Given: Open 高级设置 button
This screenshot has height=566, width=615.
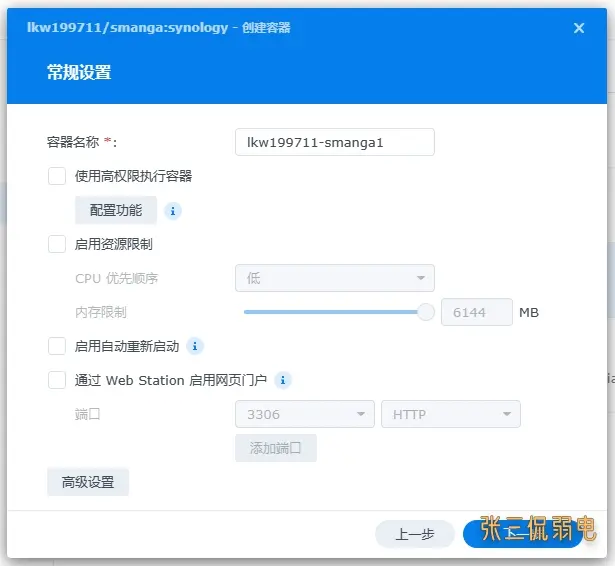Looking at the screenshot, I should (88, 482).
